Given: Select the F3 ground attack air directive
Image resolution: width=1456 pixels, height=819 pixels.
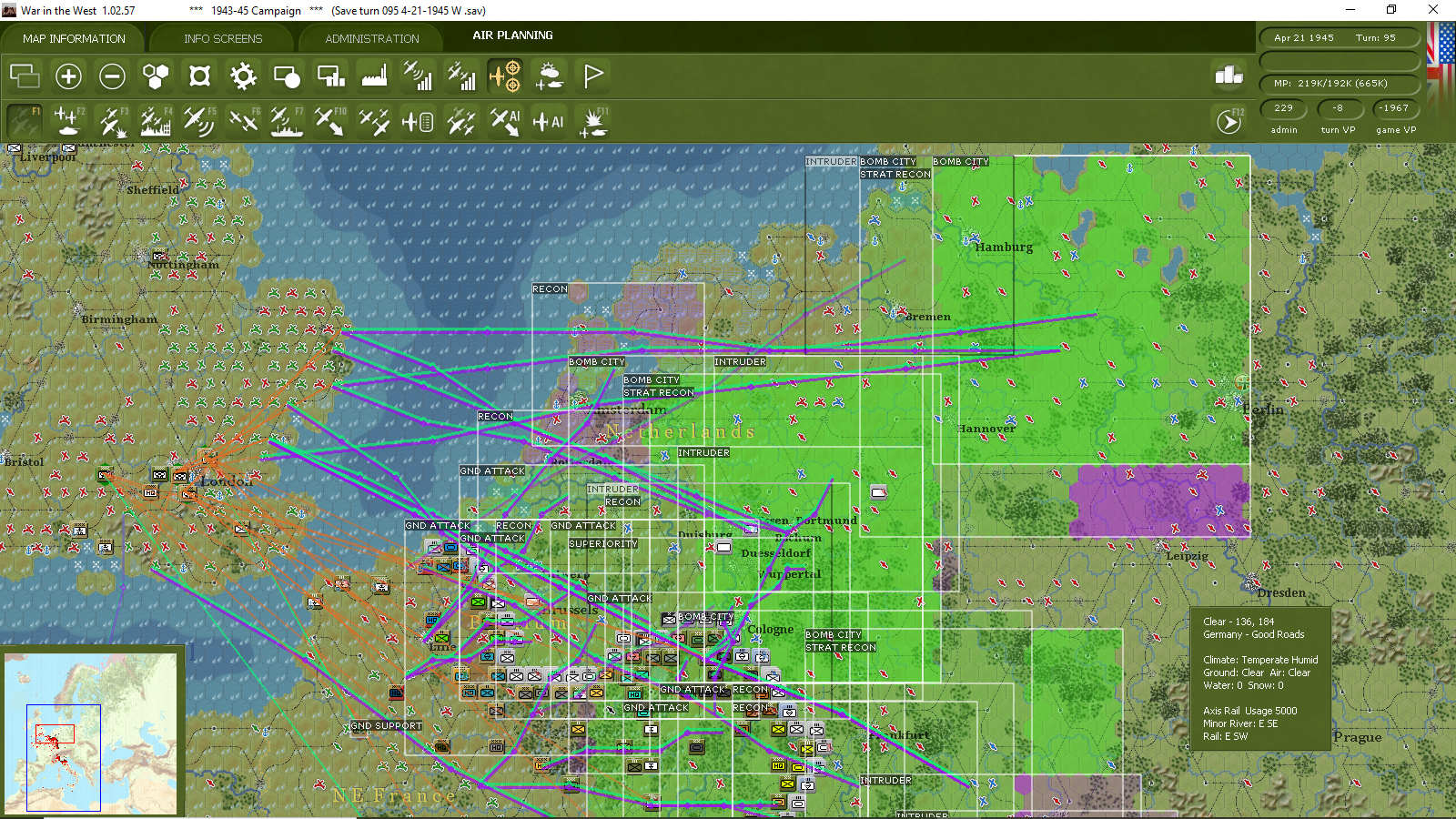Looking at the screenshot, I should (x=112, y=121).
